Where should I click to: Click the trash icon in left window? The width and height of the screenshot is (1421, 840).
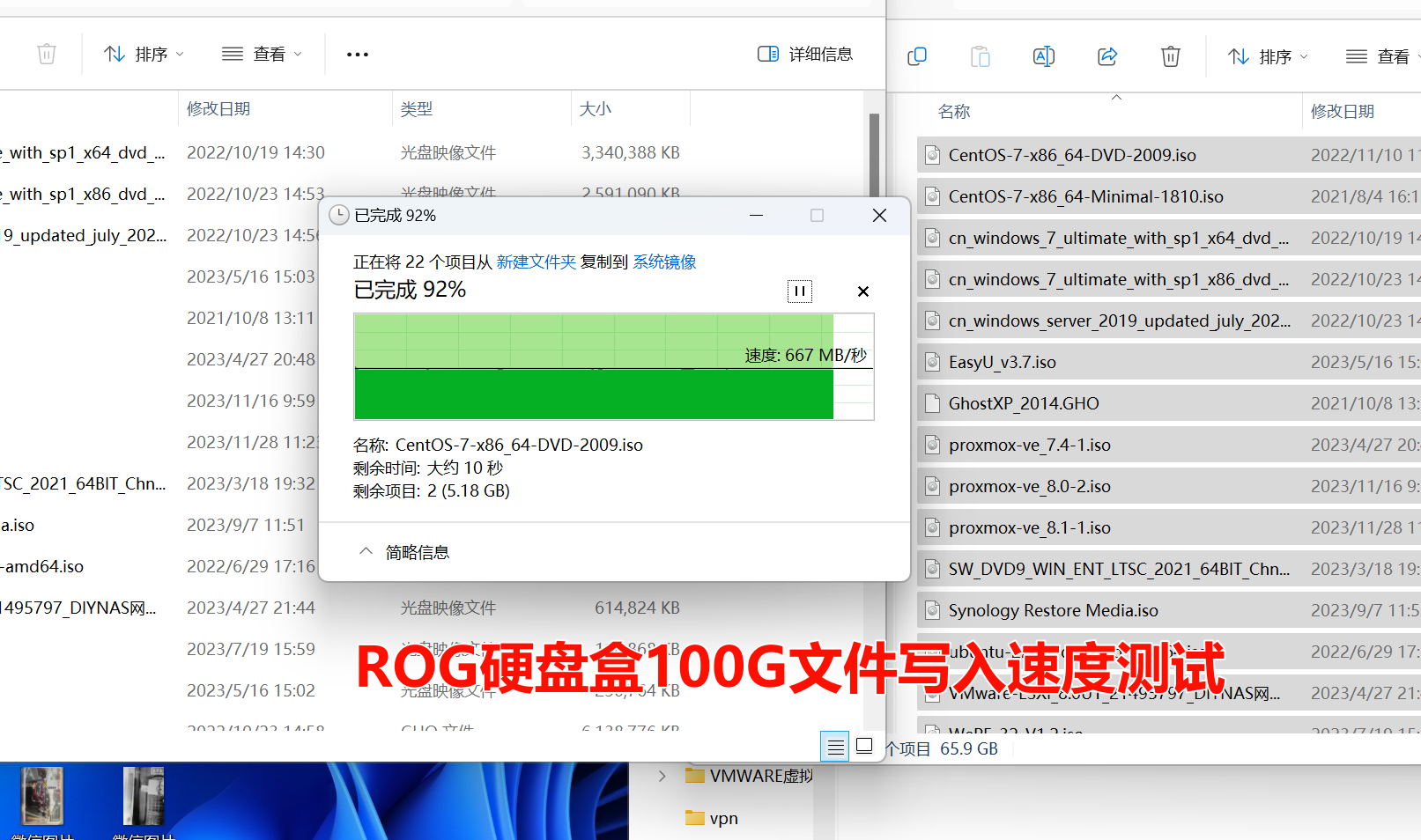pyautogui.click(x=47, y=55)
